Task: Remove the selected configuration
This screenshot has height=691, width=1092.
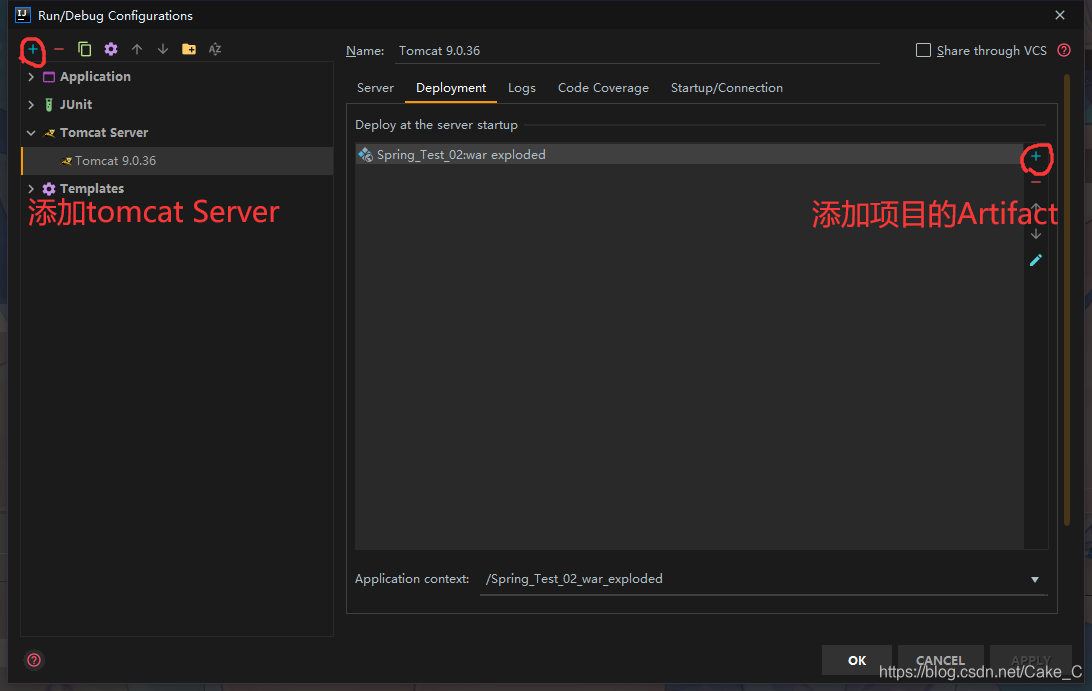Action: tap(59, 49)
